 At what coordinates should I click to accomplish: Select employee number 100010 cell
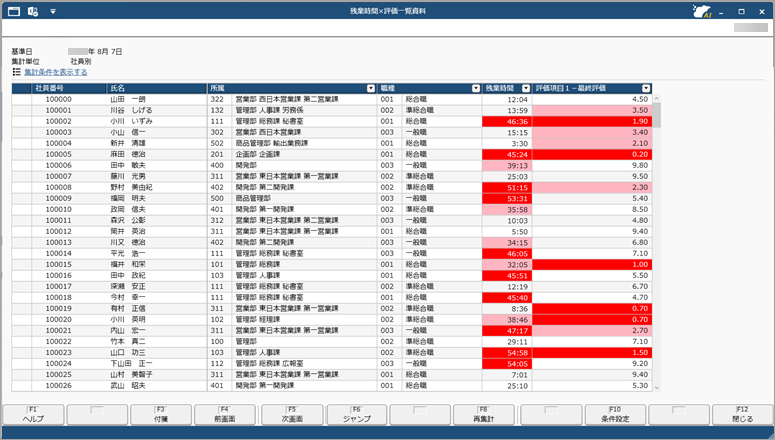[x=69, y=209]
